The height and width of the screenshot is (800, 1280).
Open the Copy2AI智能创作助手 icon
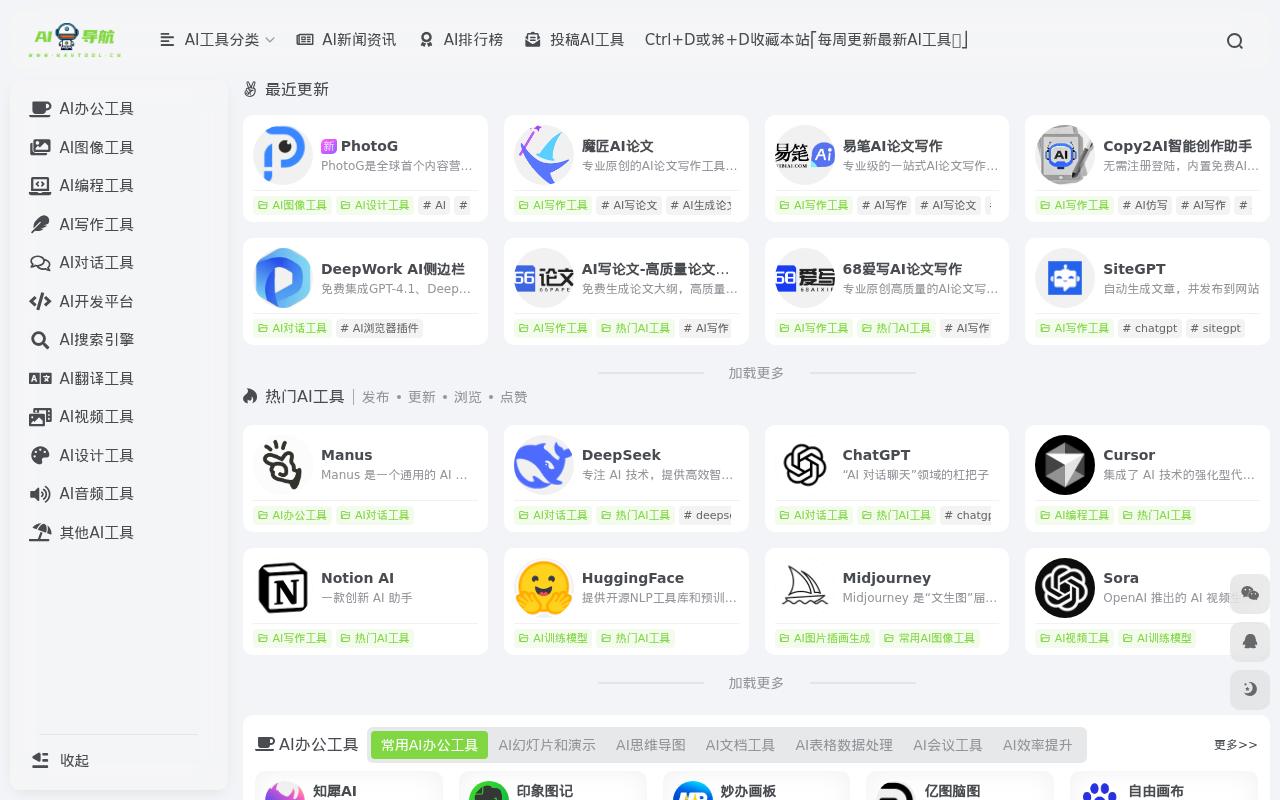point(1065,155)
